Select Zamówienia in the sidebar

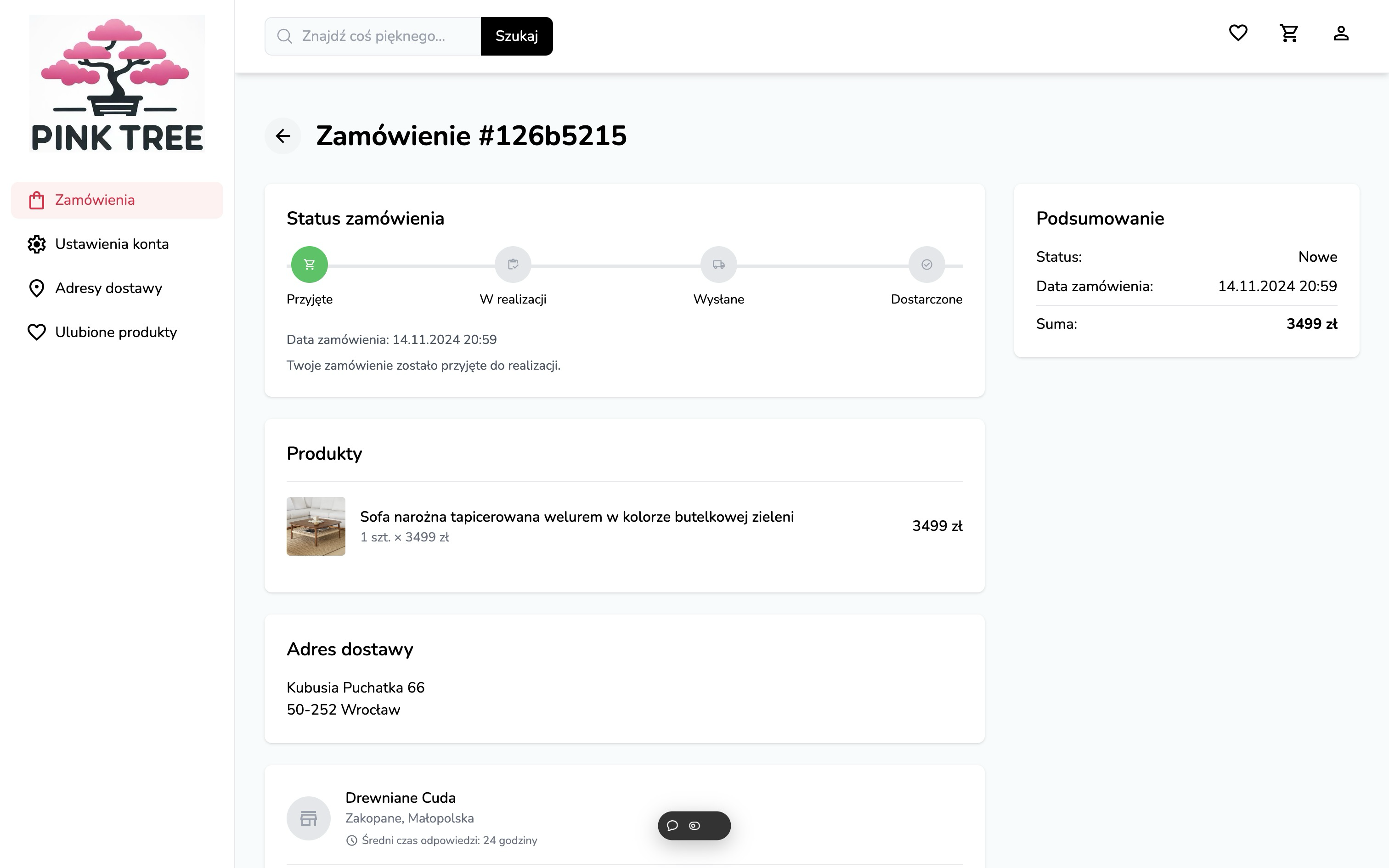[117, 200]
